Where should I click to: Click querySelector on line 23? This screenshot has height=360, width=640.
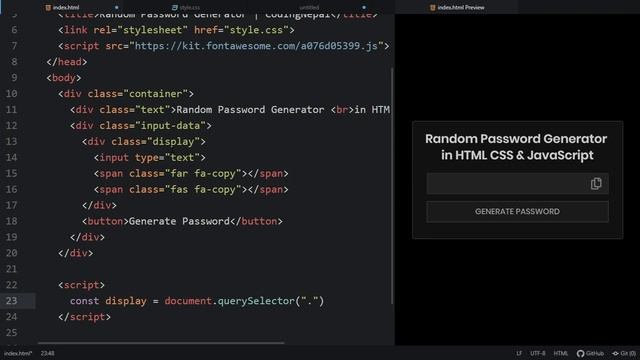(x=256, y=301)
